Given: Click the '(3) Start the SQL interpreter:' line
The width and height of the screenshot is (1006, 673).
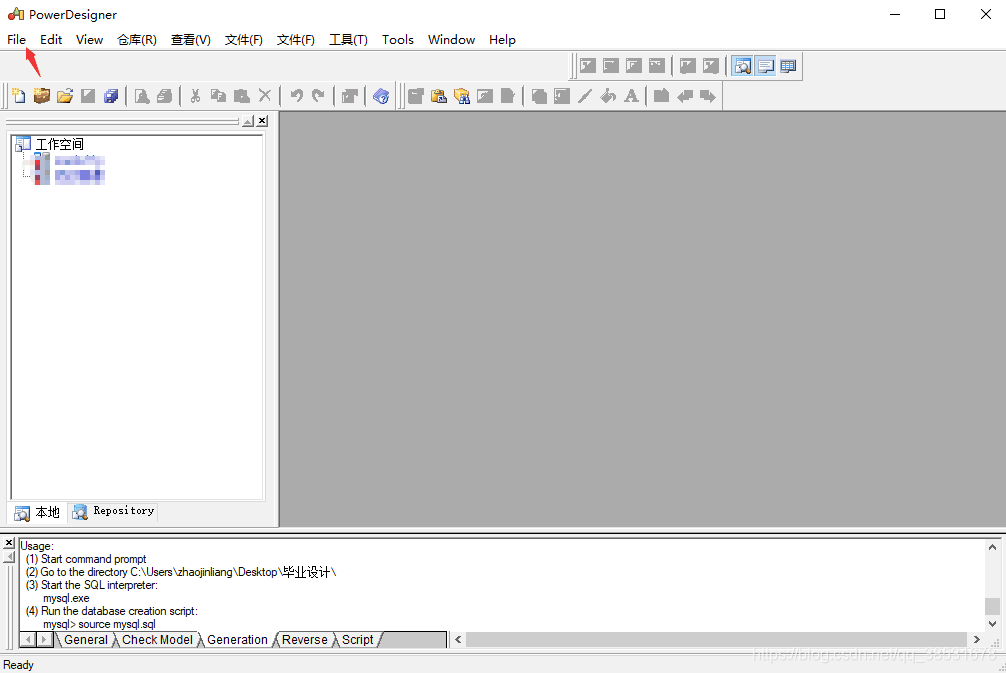Looking at the screenshot, I should [x=92, y=585].
